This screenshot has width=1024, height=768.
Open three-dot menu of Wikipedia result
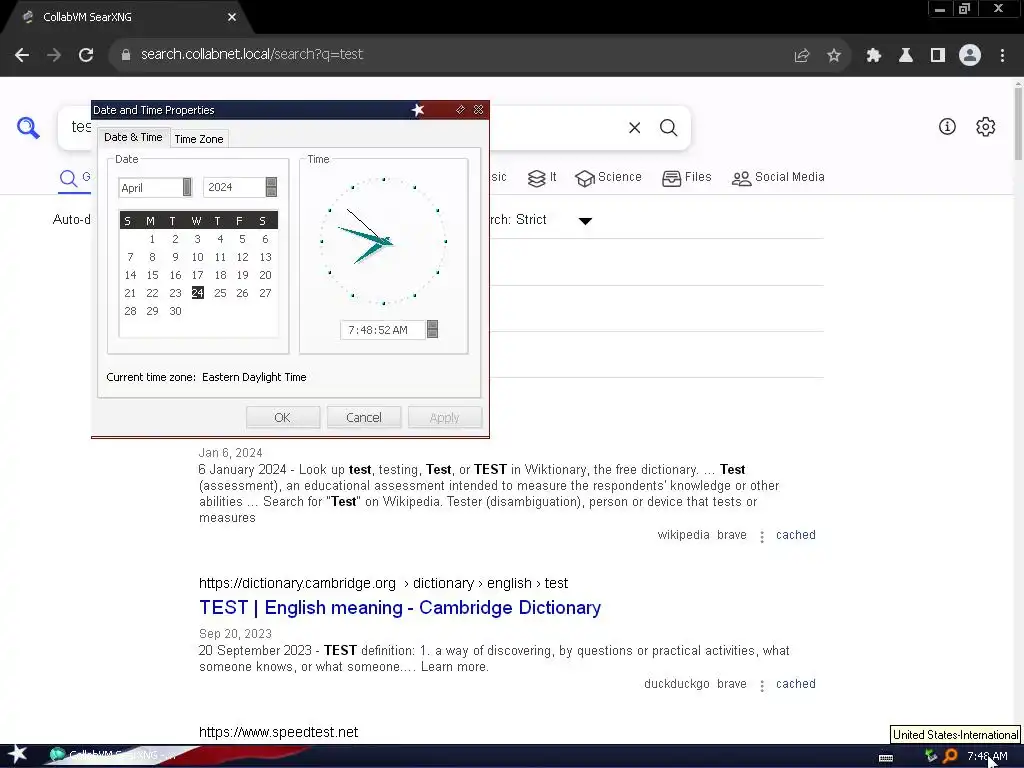[761, 536]
